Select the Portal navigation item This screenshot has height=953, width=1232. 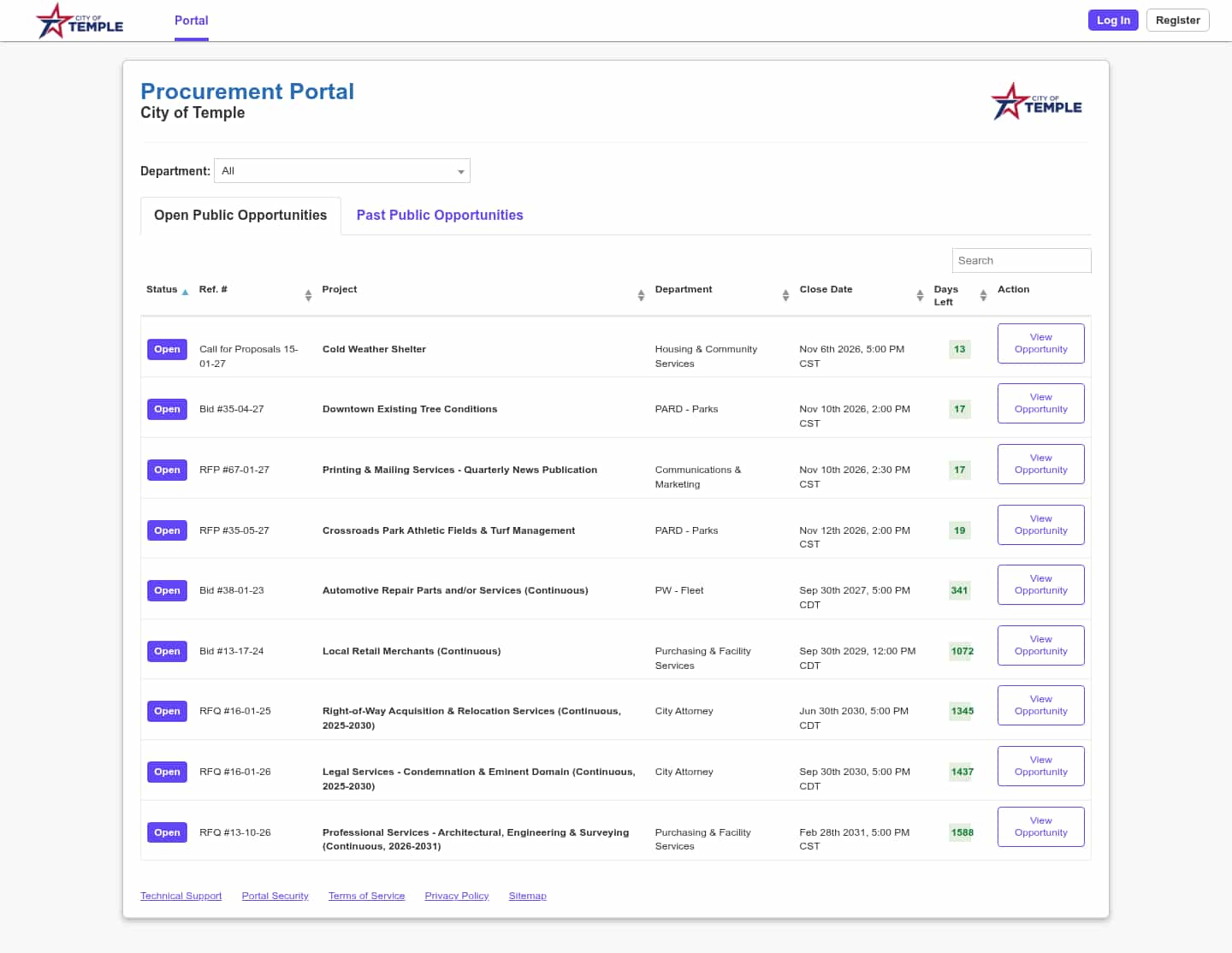coord(192,21)
